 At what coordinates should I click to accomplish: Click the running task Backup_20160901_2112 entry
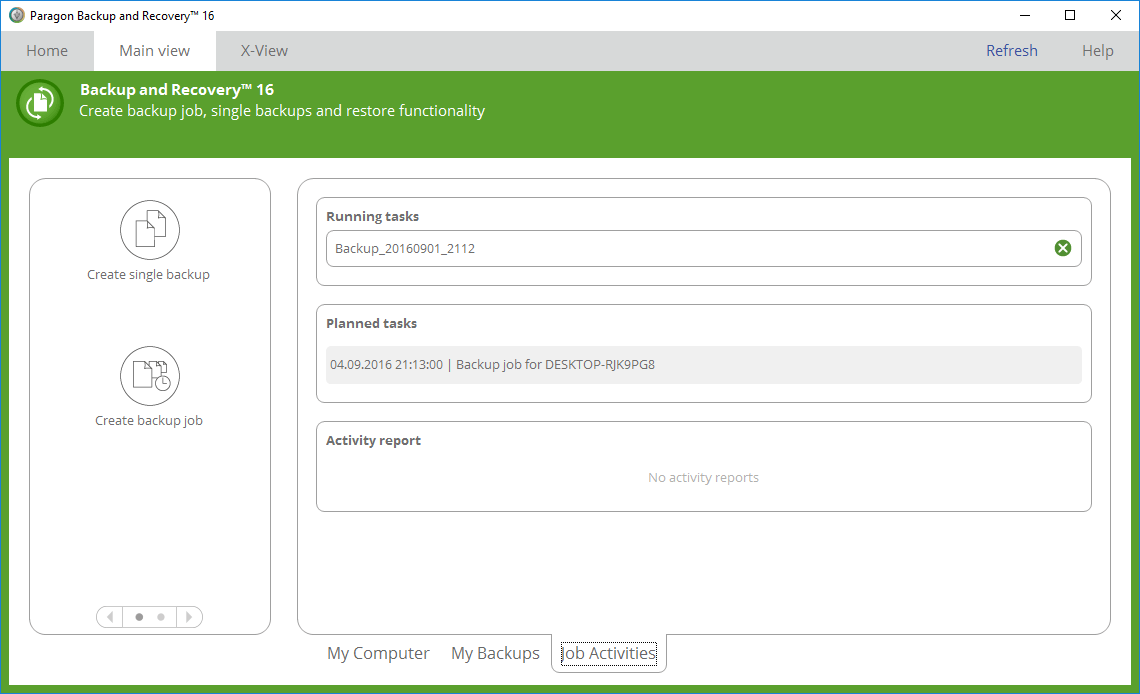704,249
